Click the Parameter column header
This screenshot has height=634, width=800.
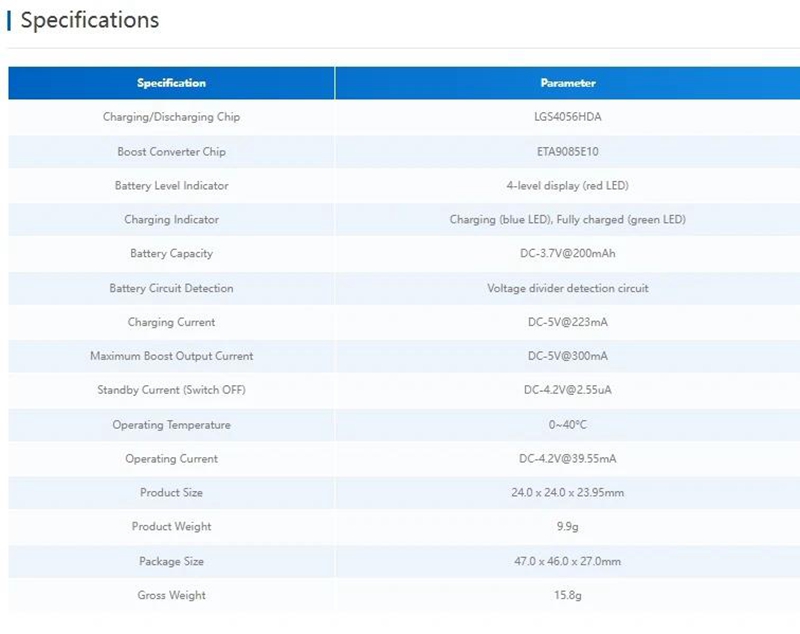pos(567,83)
